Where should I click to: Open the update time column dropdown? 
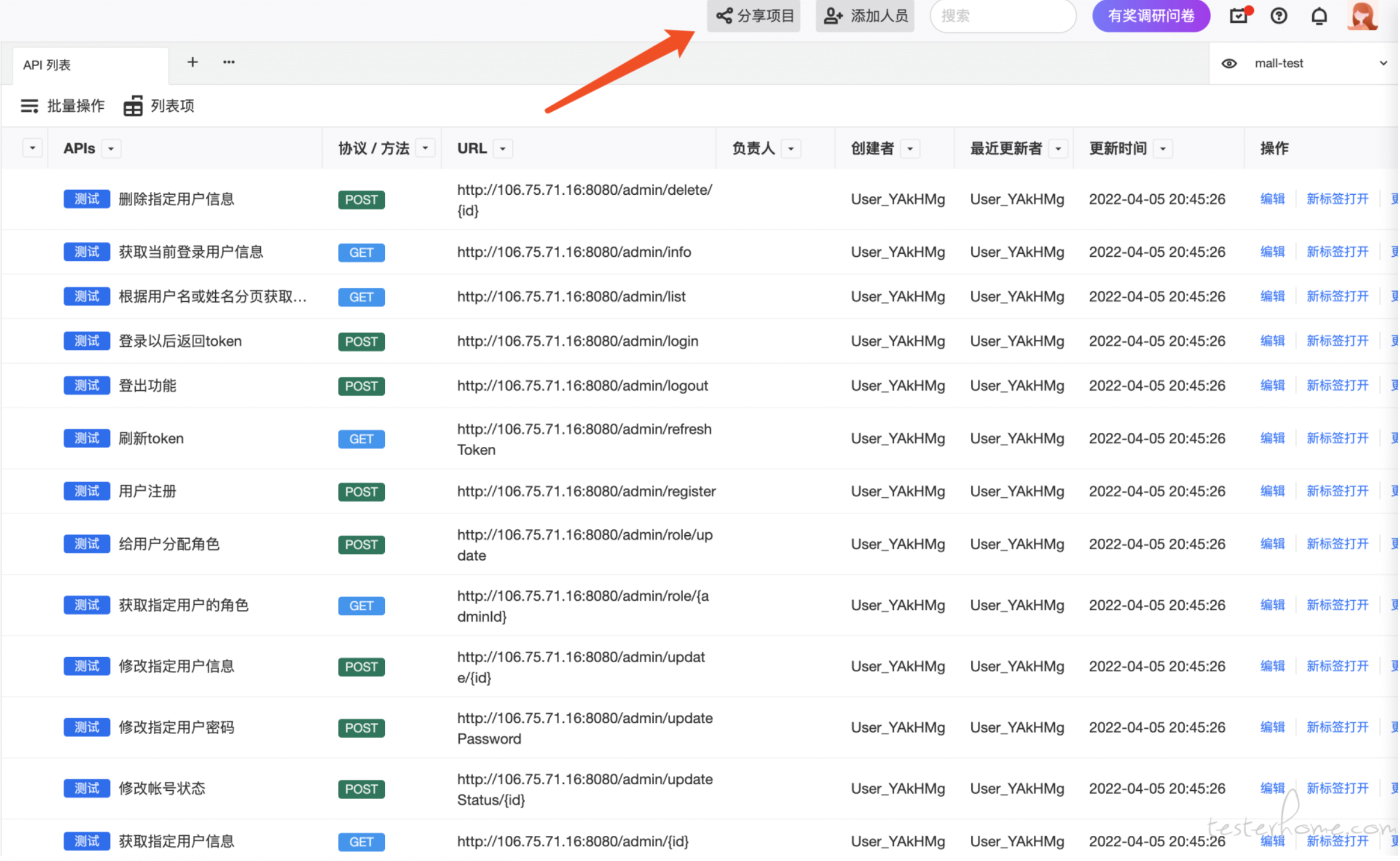point(1164,149)
